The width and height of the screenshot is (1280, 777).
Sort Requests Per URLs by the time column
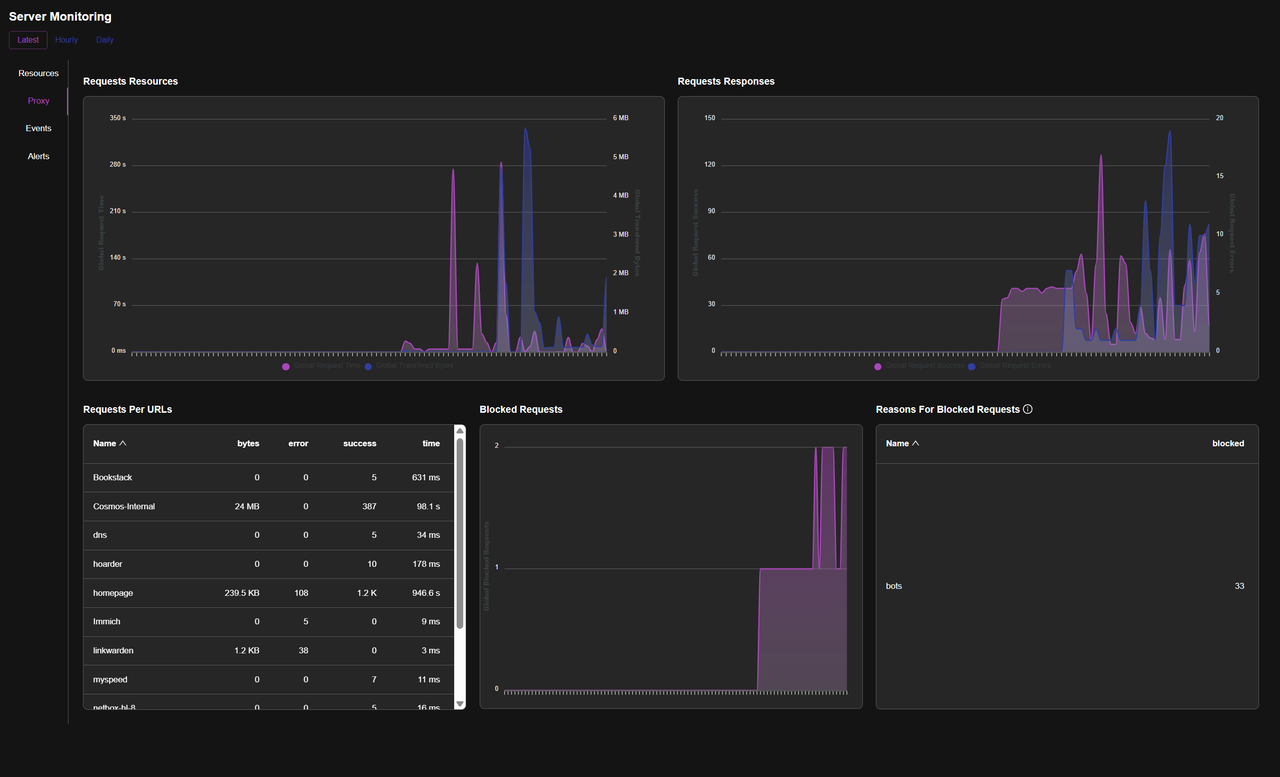tap(431, 443)
